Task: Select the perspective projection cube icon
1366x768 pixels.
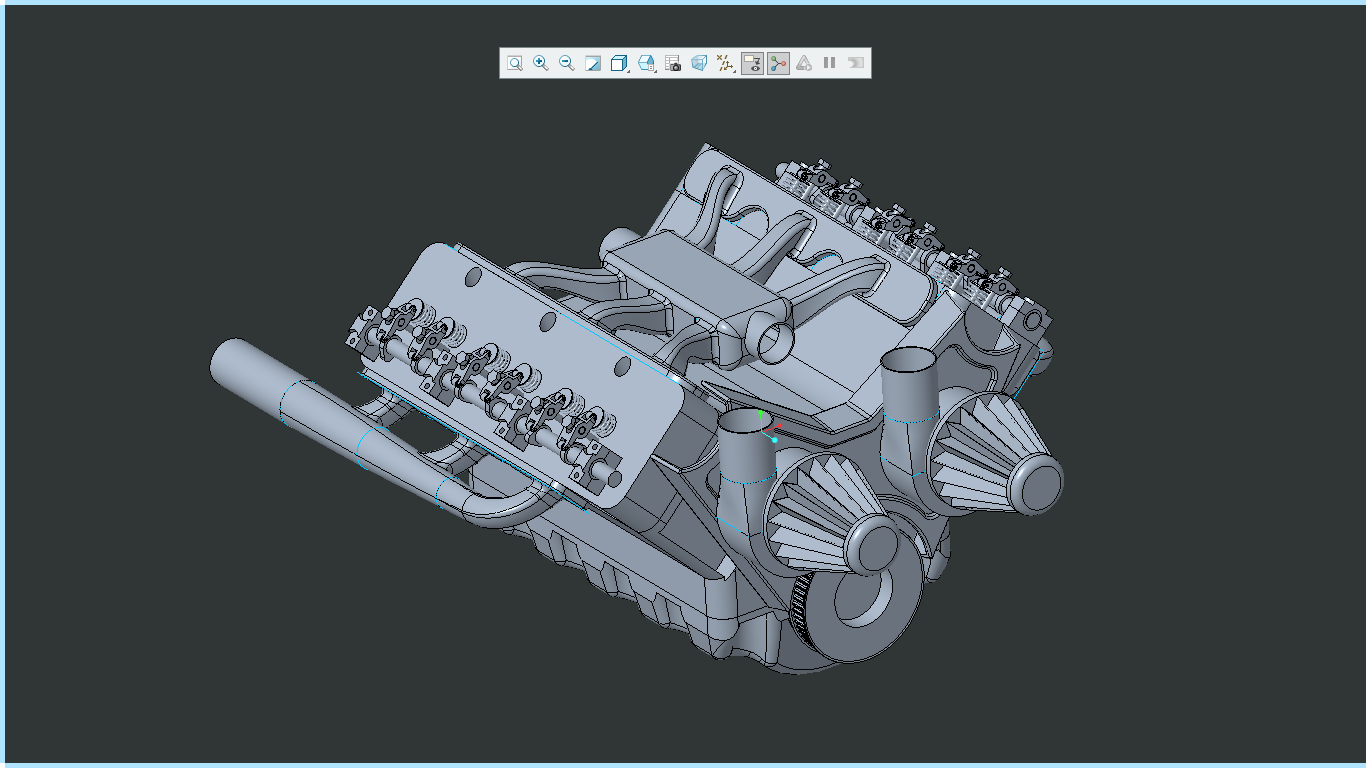Action: pyautogui.click(x=699, y=62)
